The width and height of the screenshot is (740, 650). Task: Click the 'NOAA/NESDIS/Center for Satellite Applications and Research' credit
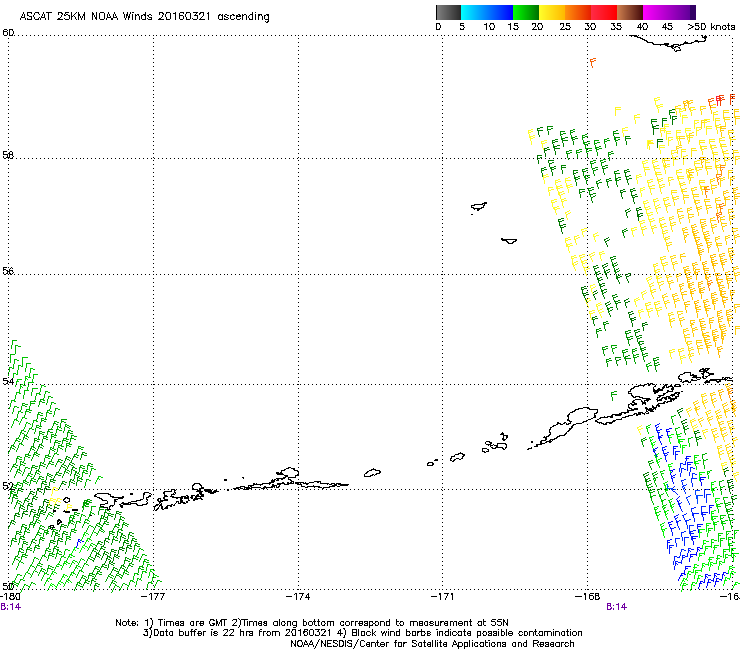click(432, 644)
